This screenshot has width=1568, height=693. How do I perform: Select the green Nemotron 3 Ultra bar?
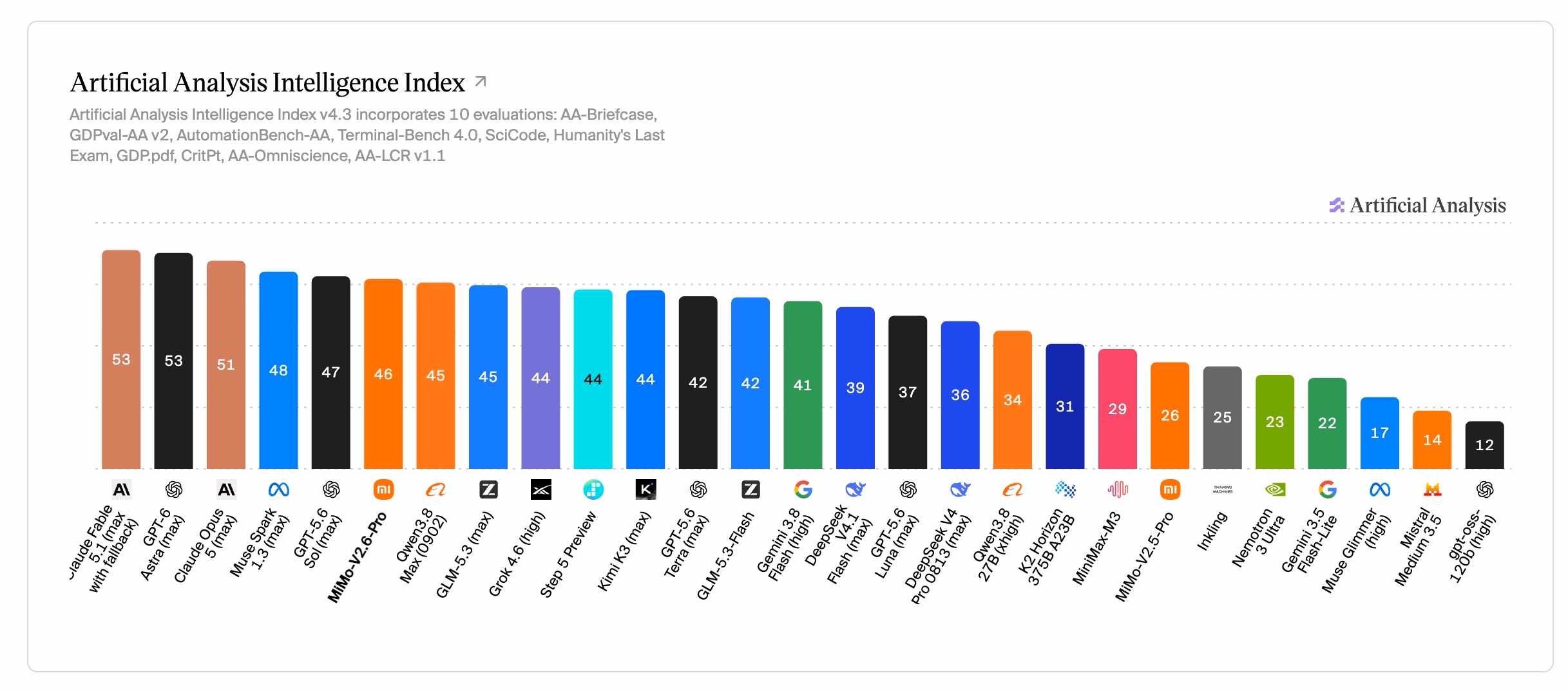click(x=1275, y=422)
